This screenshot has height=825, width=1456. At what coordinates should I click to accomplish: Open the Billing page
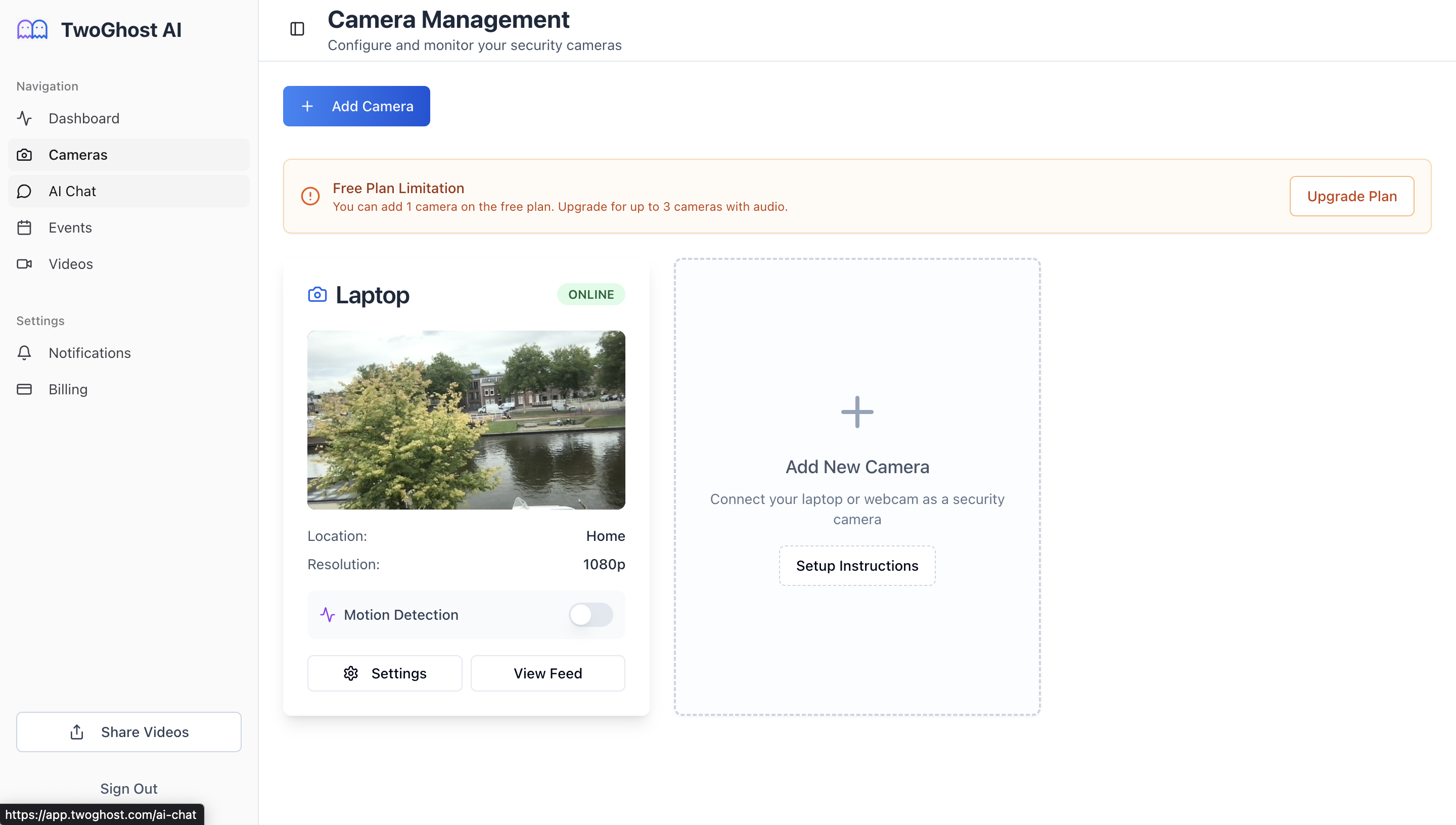click(x=129, y=389)
